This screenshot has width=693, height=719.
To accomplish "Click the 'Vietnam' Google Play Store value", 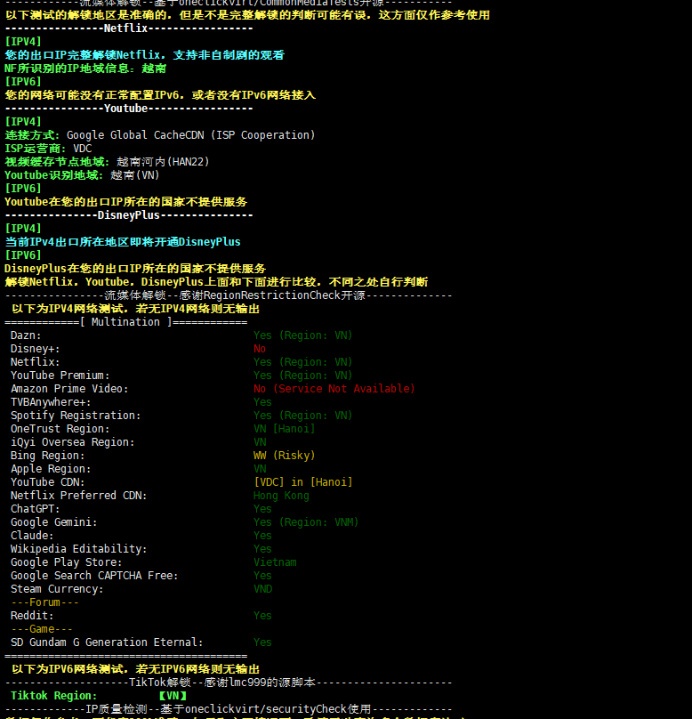I will (x=275, y=562).
